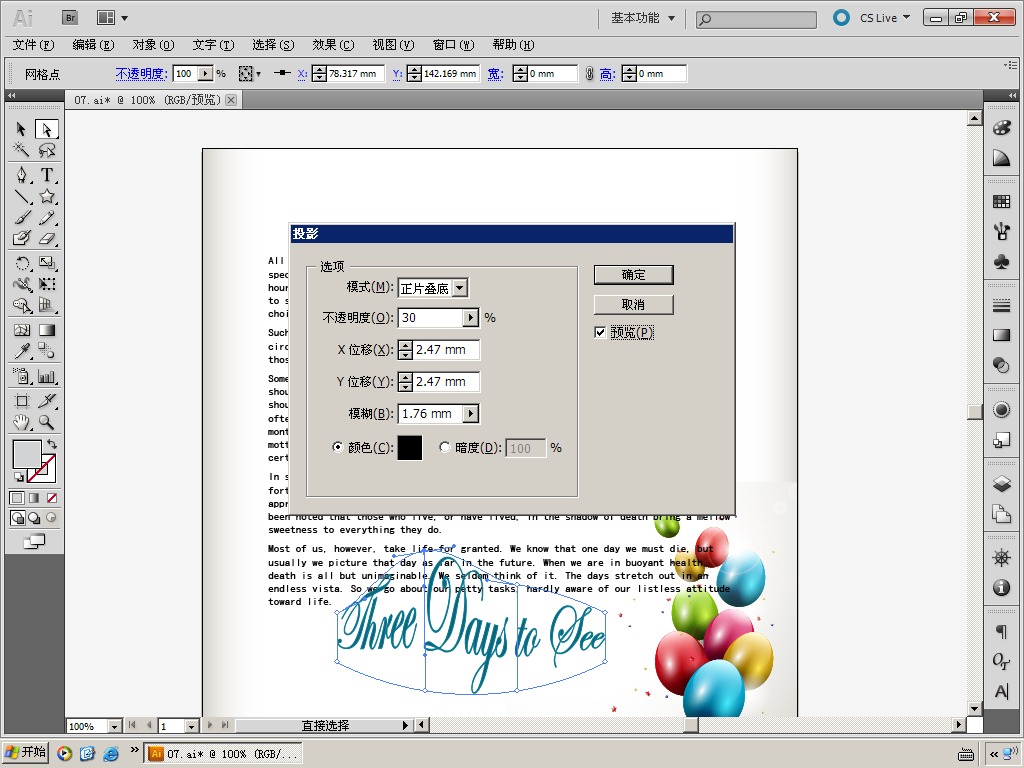Set fill to None in toolbox
This screenshot has width=1024, height=768.
(x=52, y=498)
